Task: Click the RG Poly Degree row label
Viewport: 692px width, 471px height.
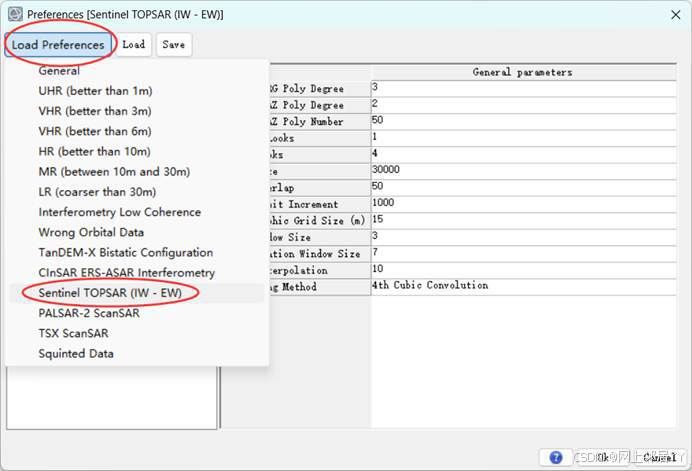Action: coord(320,89)
